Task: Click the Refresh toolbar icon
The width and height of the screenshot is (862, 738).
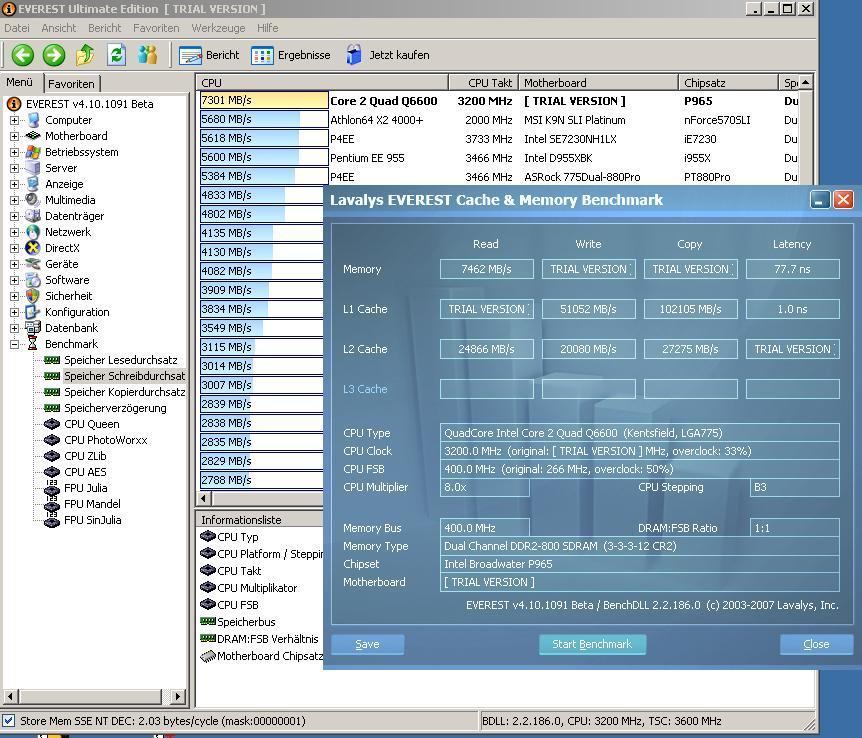Action: point(116,55)
